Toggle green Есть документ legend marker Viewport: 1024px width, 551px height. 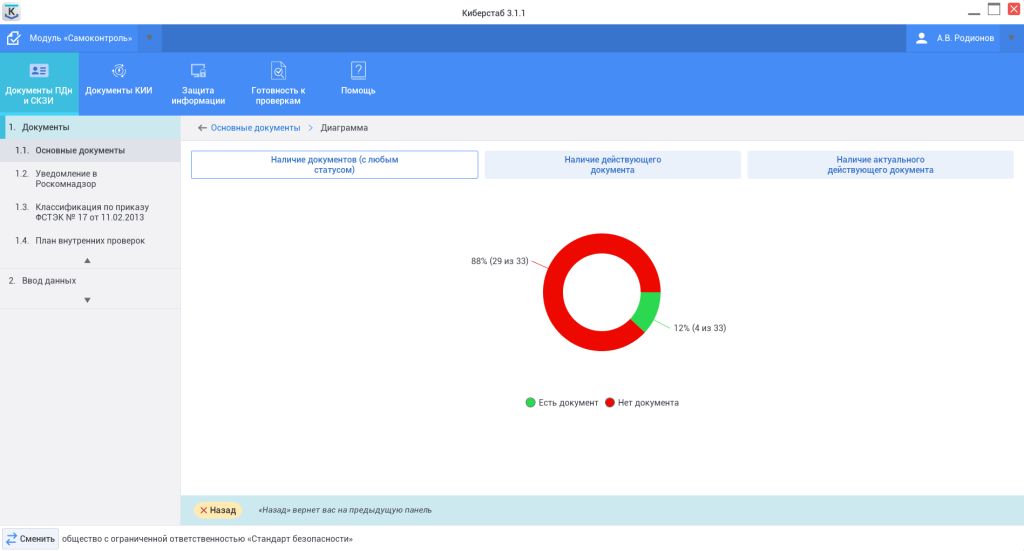click(530, 403)
